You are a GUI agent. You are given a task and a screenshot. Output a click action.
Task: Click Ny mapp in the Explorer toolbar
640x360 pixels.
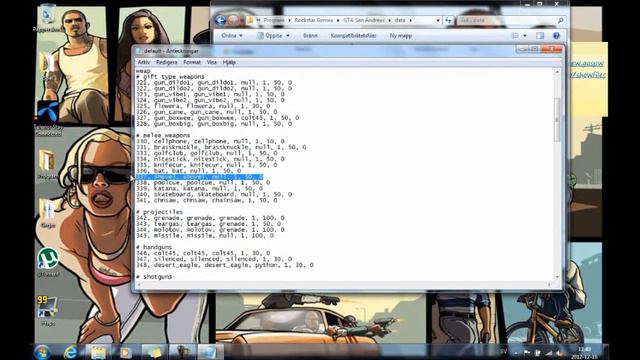tap(401, 36)
